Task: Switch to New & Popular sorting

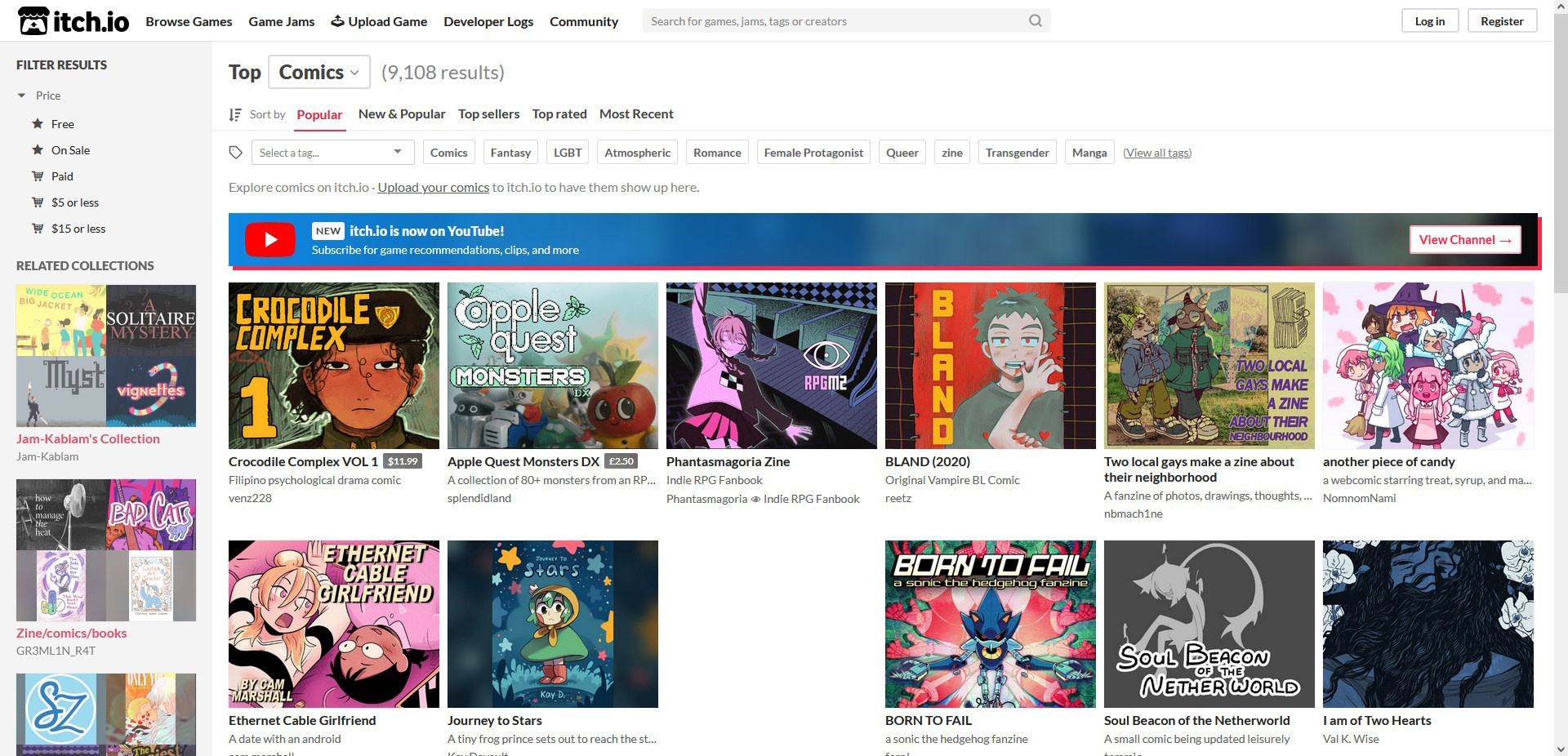Action: 402,114
